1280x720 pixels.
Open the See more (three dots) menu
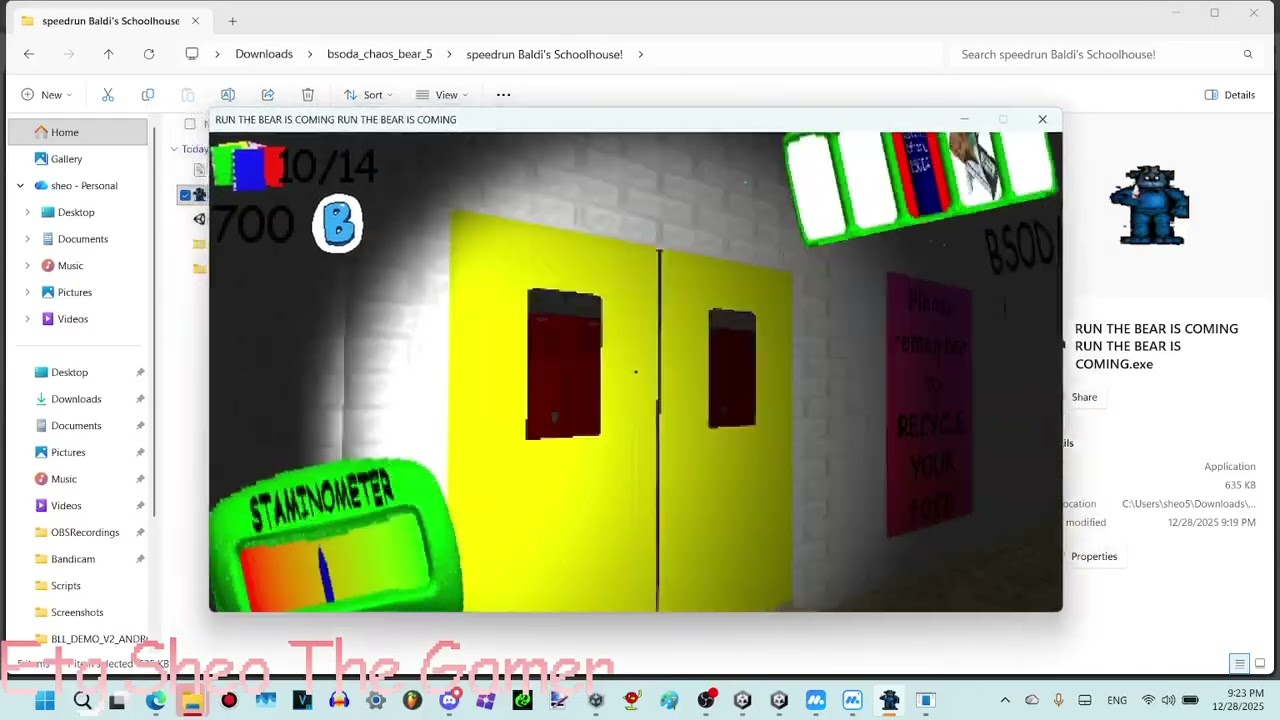coord(504,95)
